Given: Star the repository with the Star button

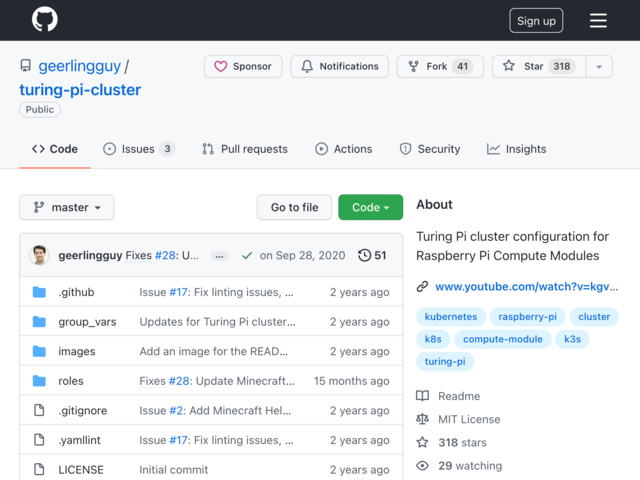Looking at the screenshot, I should click(x=539, y=66).
